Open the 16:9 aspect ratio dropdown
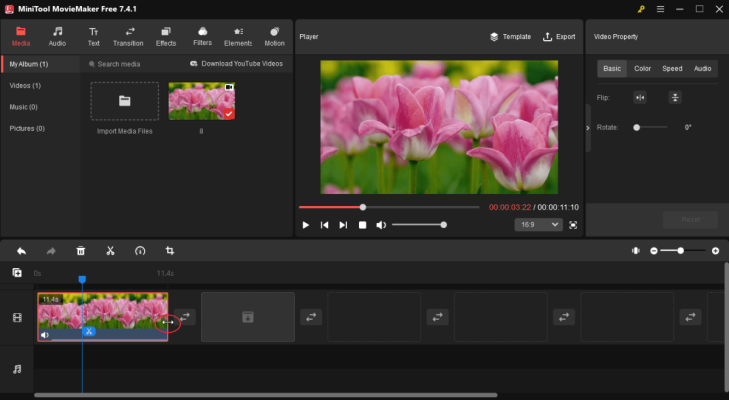The image size is (729, 400). (537, 225)
